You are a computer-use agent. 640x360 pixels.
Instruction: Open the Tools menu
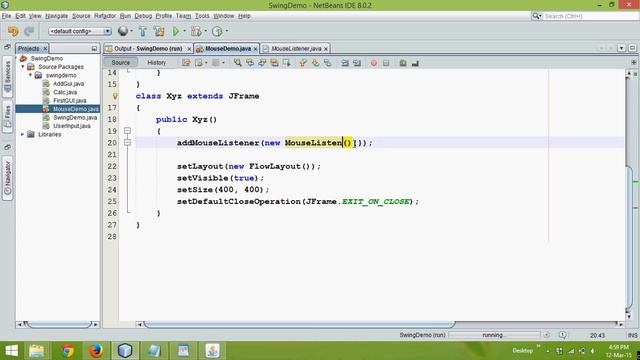pyautogui.click(x=202, y=16)
